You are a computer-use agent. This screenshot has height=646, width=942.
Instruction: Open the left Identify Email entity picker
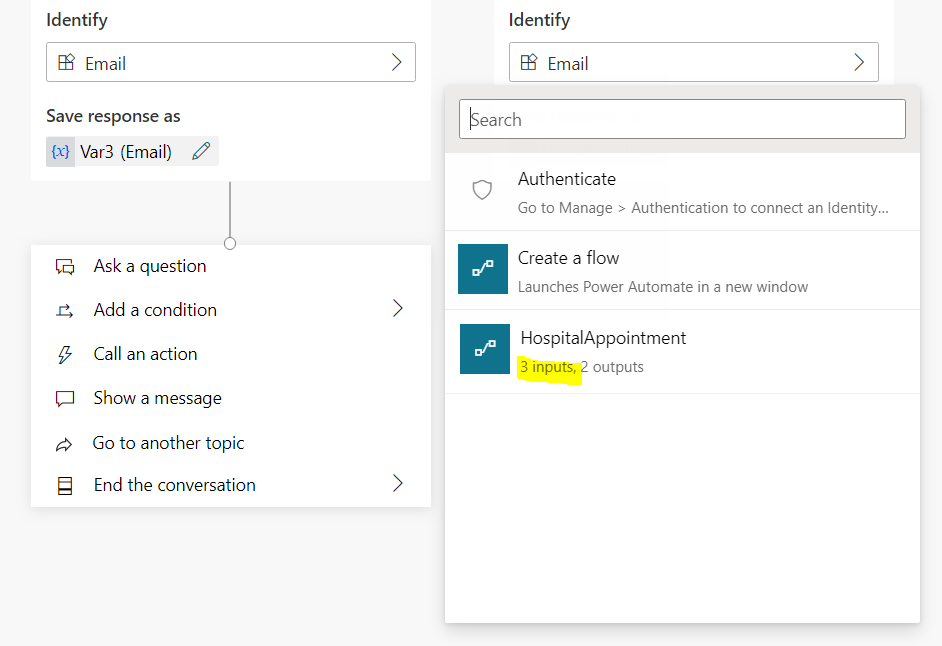pyautogui.click(x=231, y=62)
